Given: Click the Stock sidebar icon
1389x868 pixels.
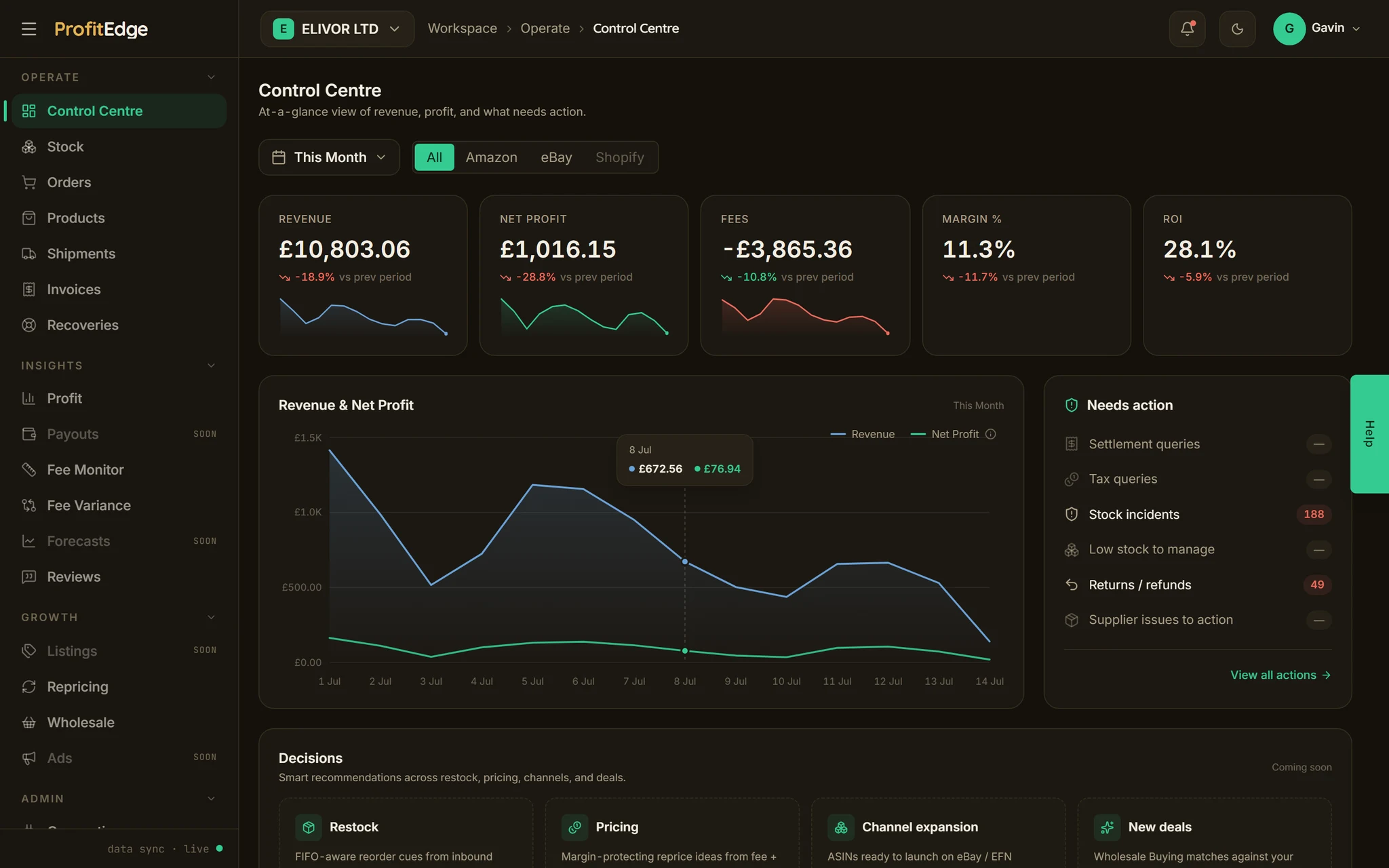Looking at the screenshot, I should tap(28, 146).
